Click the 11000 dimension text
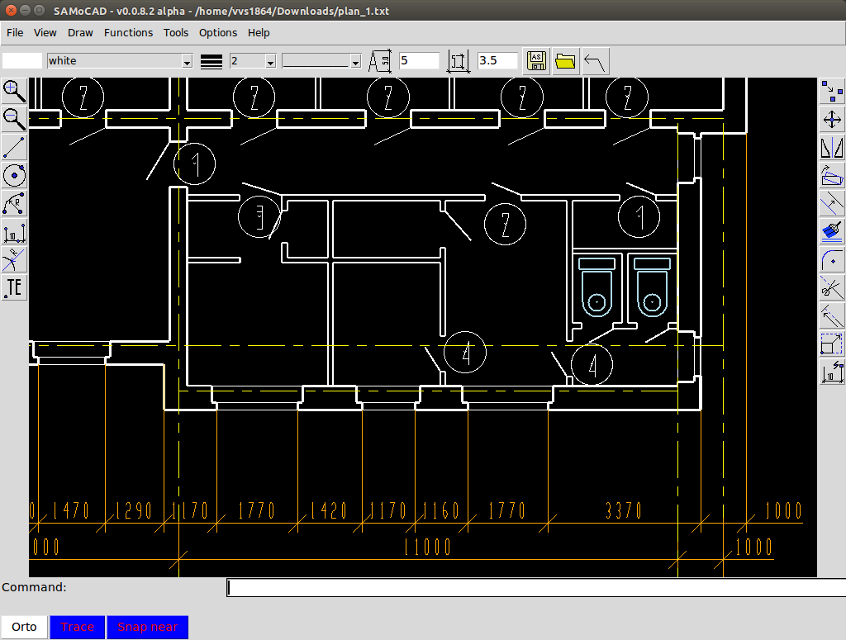 (427, 547)
